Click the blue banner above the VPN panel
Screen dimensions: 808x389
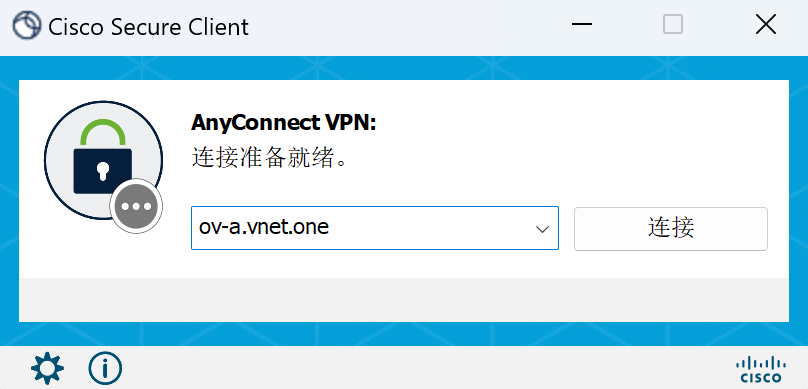[x=404, y=68]
